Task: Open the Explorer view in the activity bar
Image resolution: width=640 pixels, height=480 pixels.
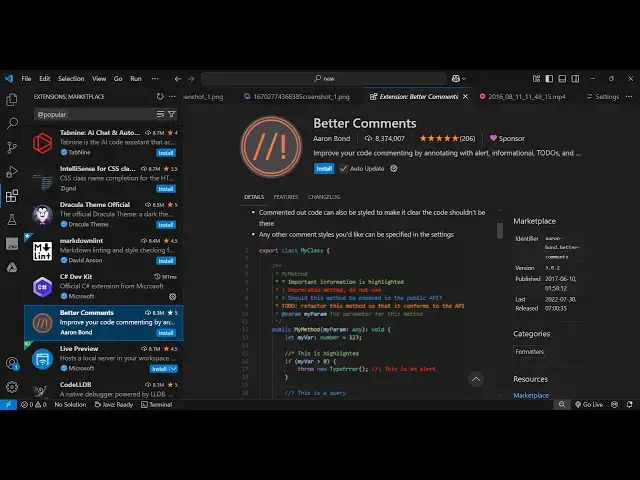Action: (x=12, y=100)
